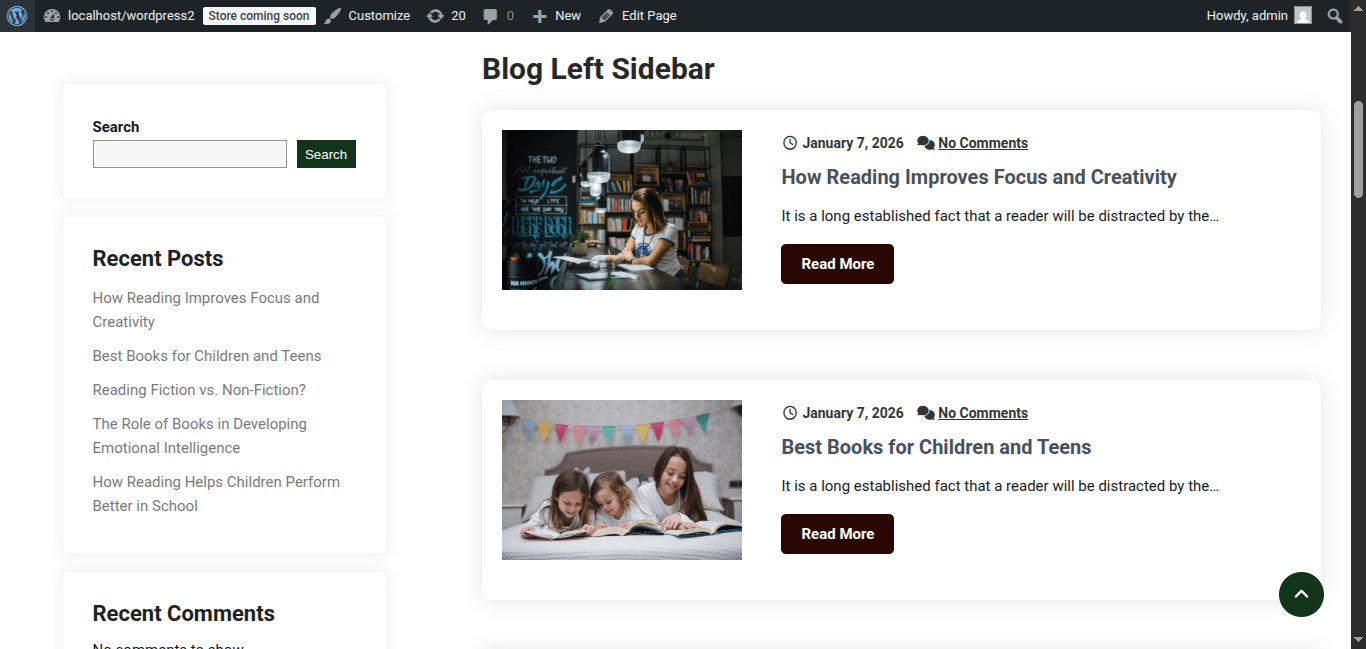Open Read More for Best Books for Children
Screen dimensions: 1366x649
pyautogui.click(x=837, y=534)
